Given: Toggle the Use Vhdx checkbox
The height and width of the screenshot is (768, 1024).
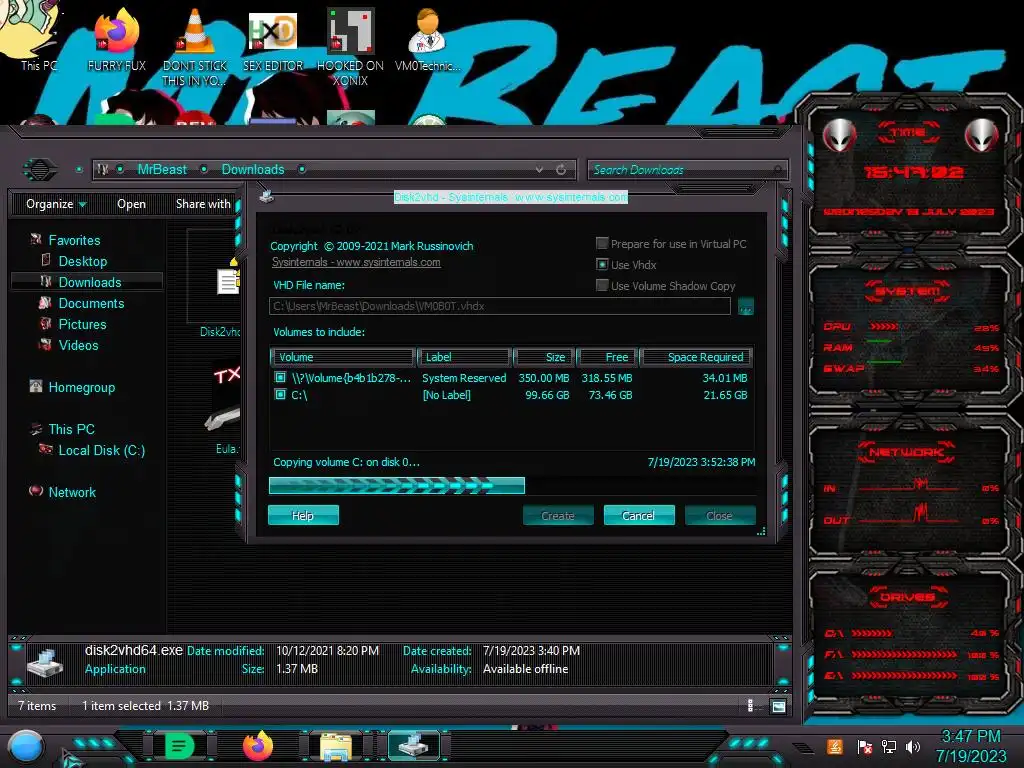Looking at the screenshot, I should pyautogui.click(x=602, y=264).
